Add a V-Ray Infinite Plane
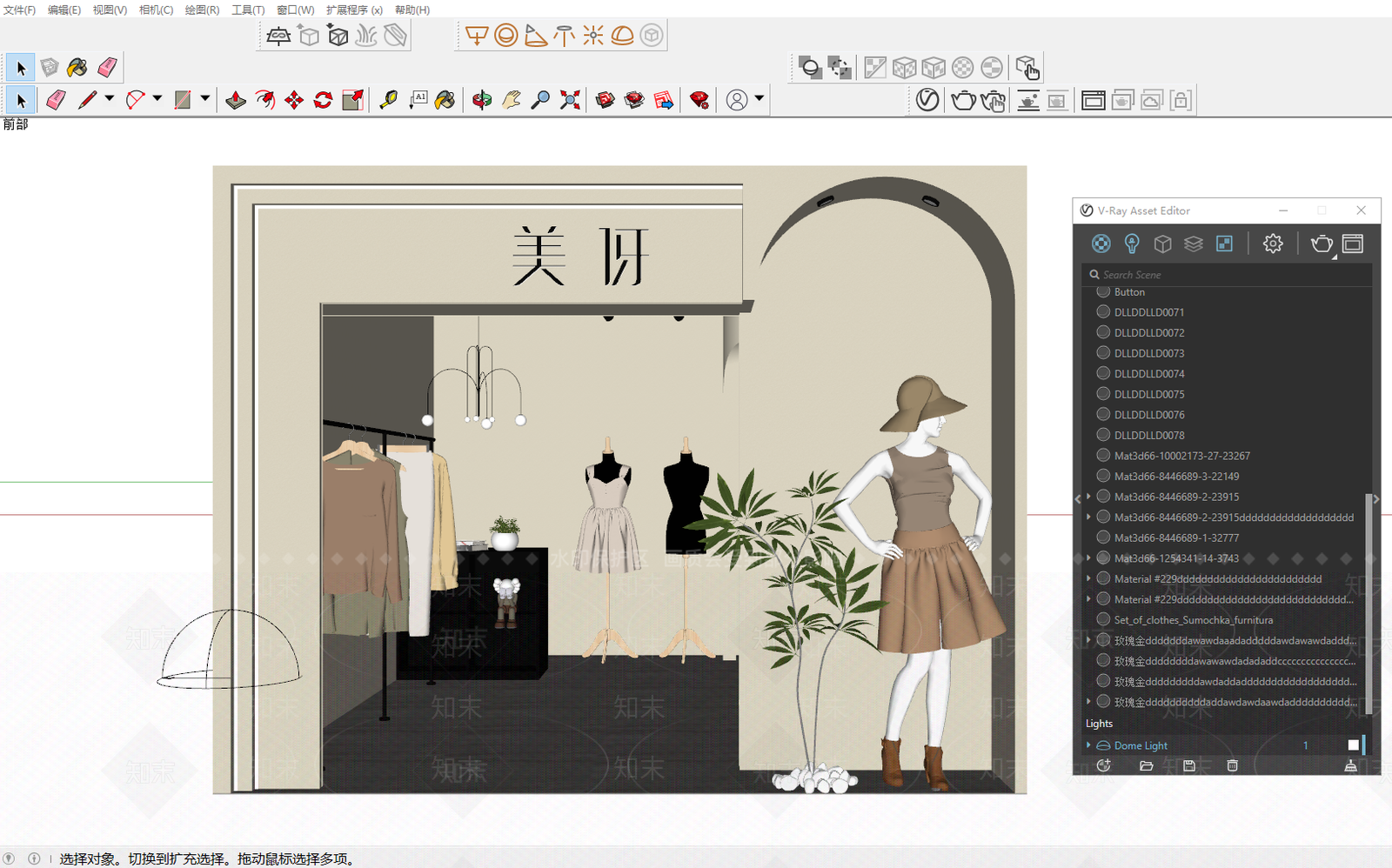The image size is (1392, 868). tap(278, 36)
